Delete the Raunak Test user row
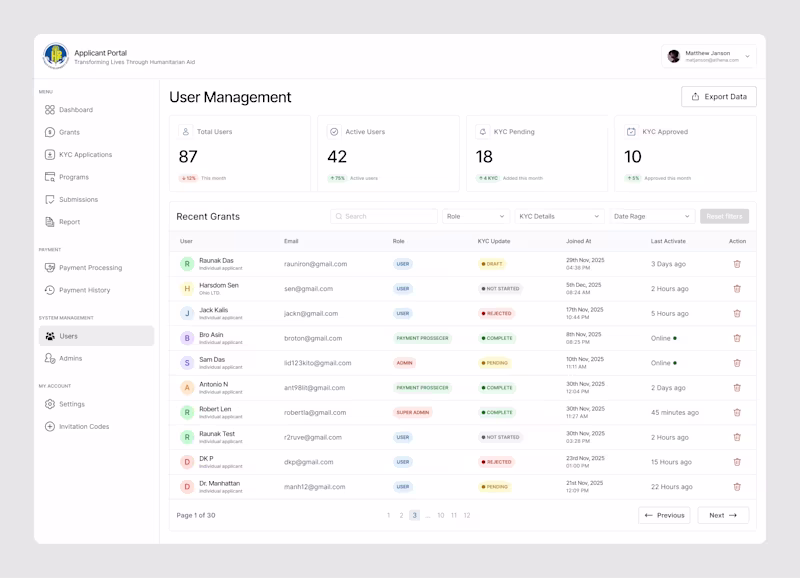Viewport: 800px width, 578px height. tap(737, 437)
